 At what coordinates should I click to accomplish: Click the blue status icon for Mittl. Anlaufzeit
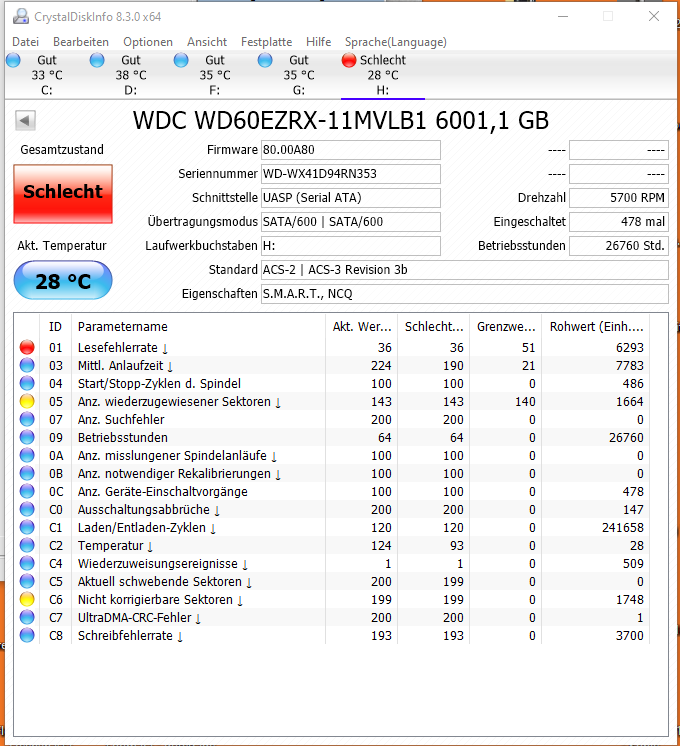click(27, 365)
